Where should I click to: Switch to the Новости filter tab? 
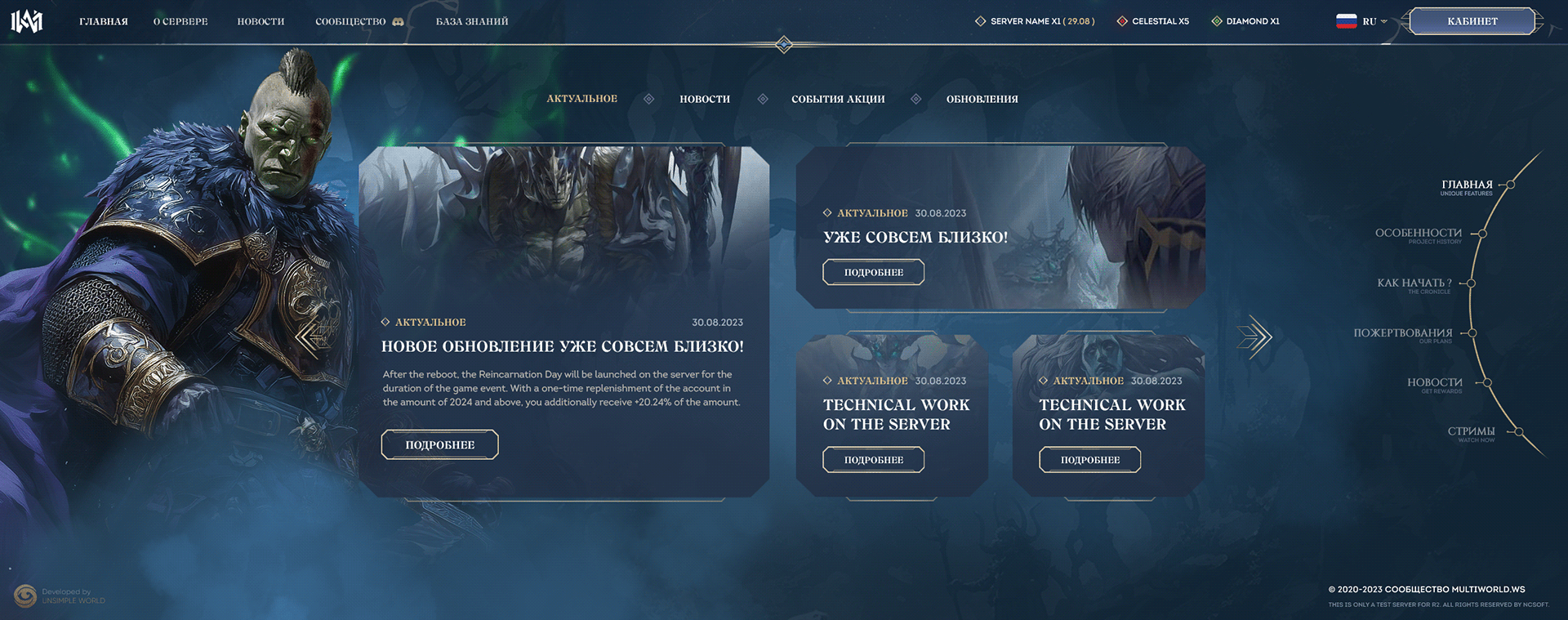pyautogui.click(x=705, y=99)
